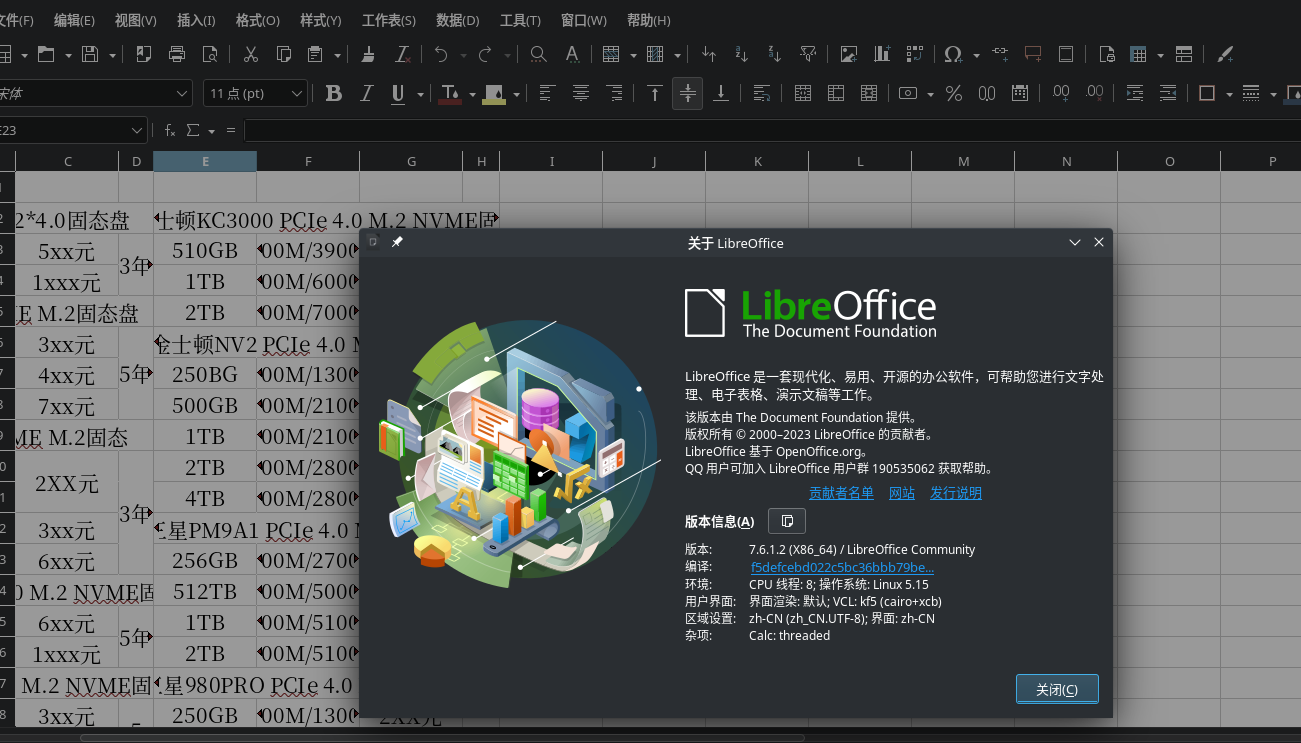The image size is (1301, 743).
Task: Click the Insert Chart icon
Action: [x=882, y=54]
